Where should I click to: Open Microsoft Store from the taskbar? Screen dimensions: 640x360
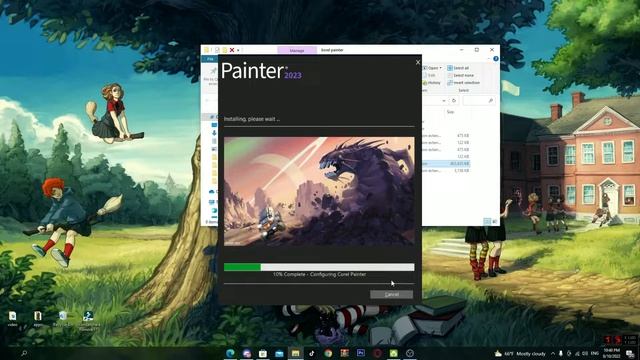click(x=263, y=353)
